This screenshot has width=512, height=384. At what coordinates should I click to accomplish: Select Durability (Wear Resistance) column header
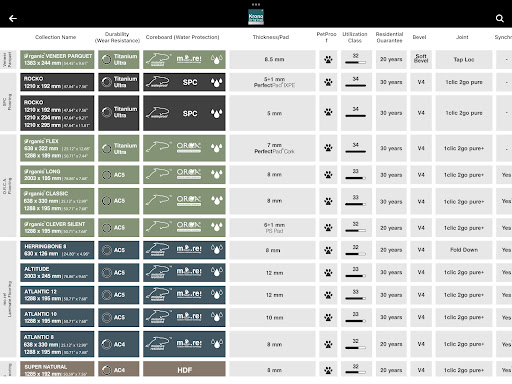(117, 37)
